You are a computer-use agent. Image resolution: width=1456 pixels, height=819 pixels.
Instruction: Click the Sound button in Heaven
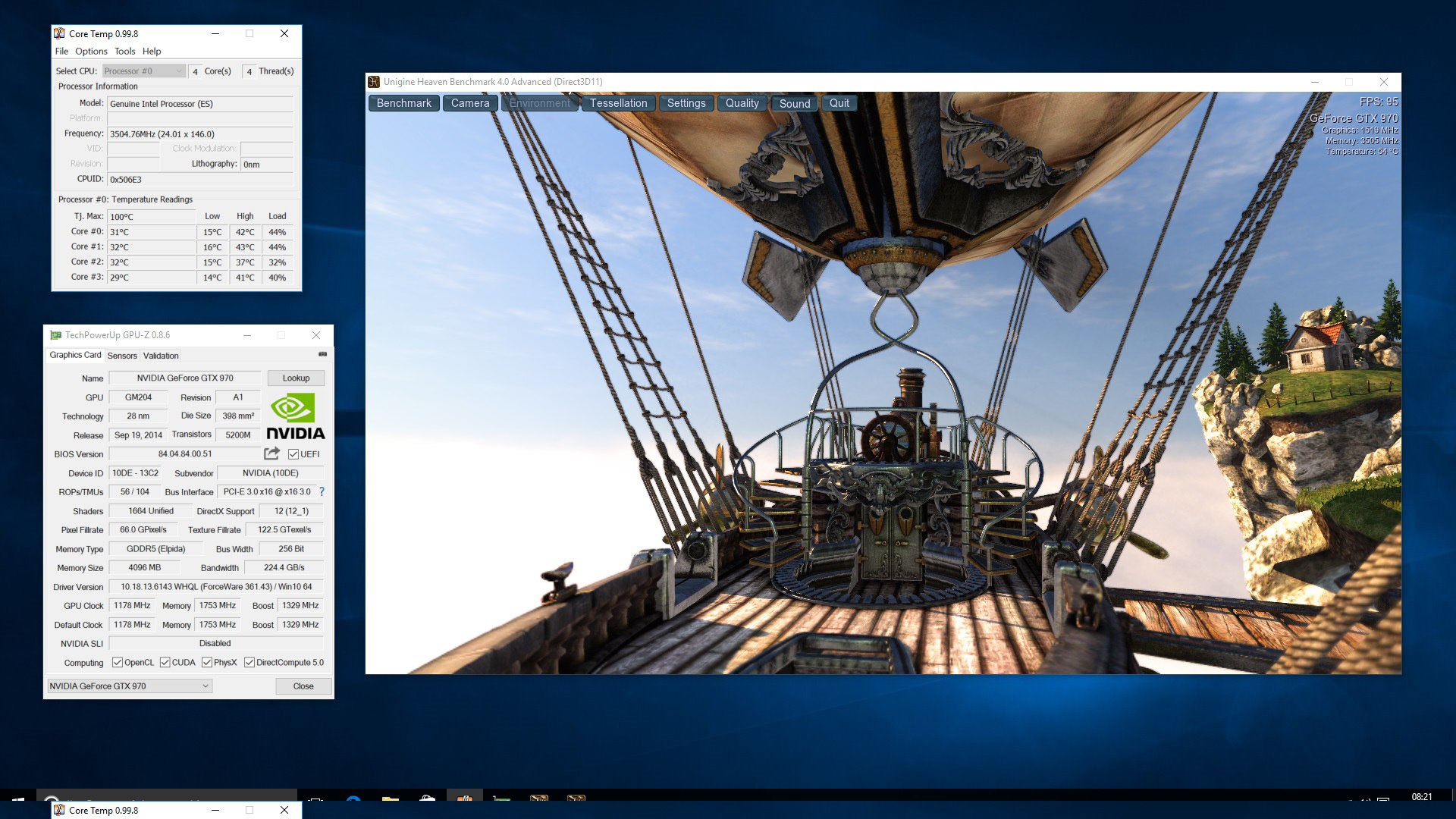795,103
